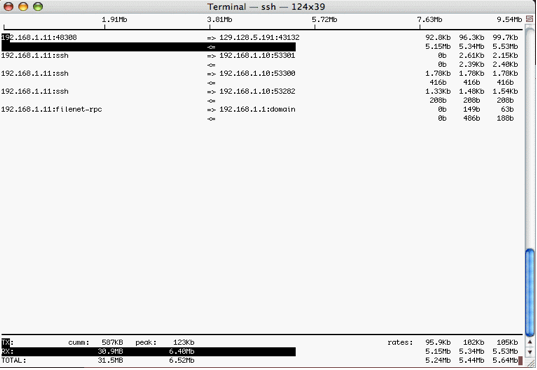Click ssh source in the 53300 row
This screenshot has height=370, width=537.
point(35,73)
